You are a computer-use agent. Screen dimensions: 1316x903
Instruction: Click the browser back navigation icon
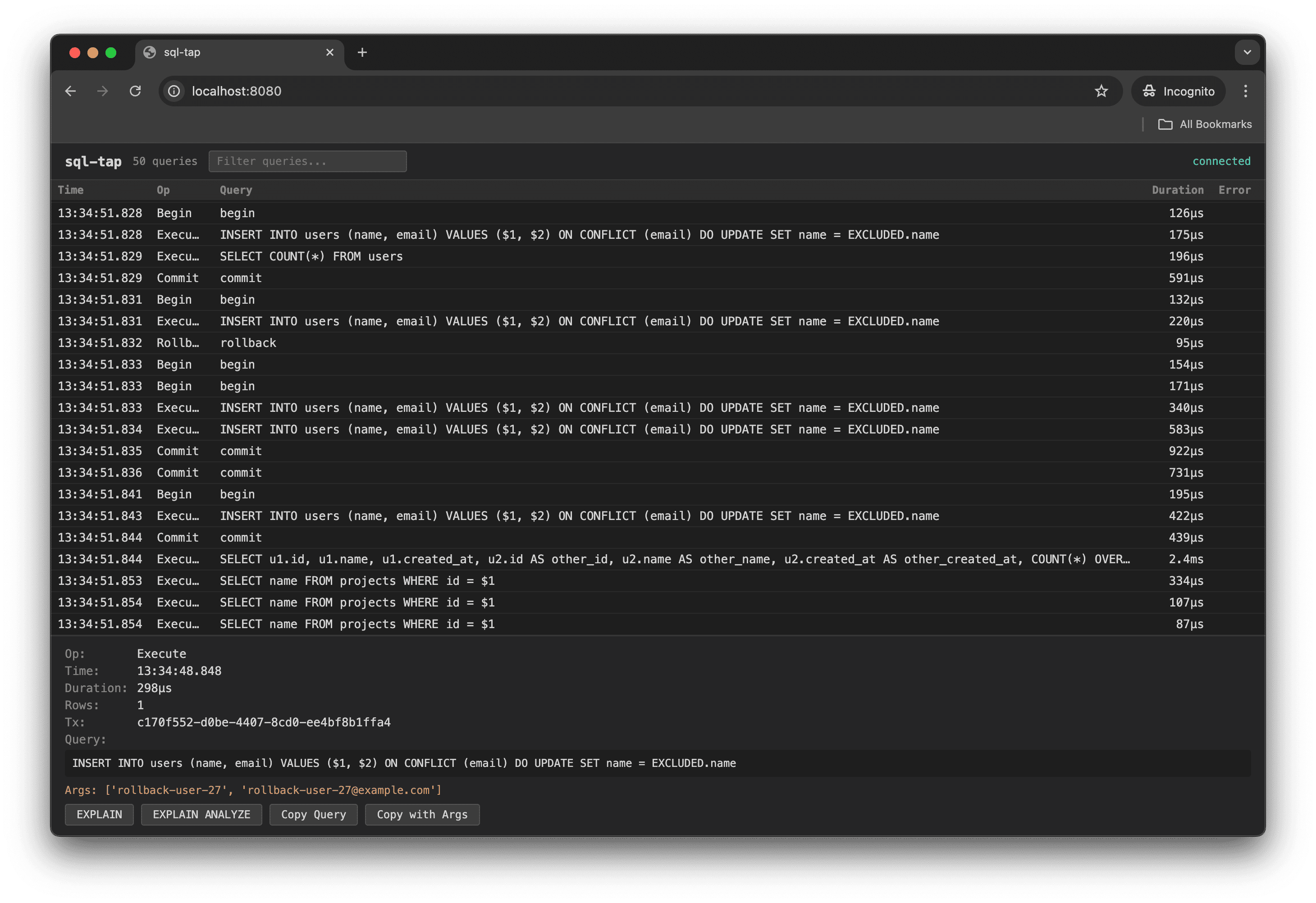pos(70,91)
